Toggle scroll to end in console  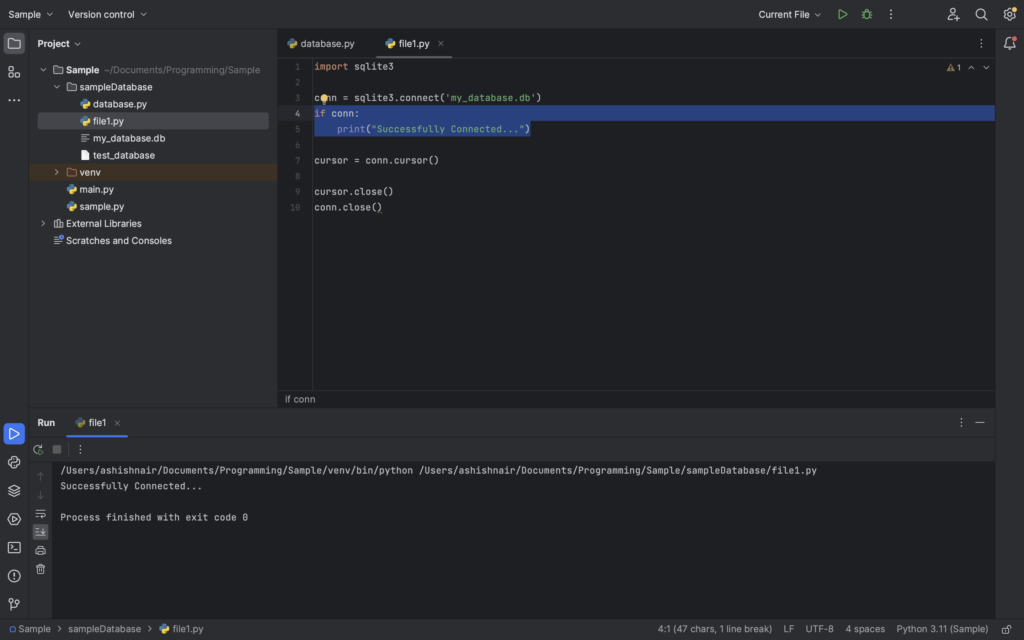click(x=40, y=530)
